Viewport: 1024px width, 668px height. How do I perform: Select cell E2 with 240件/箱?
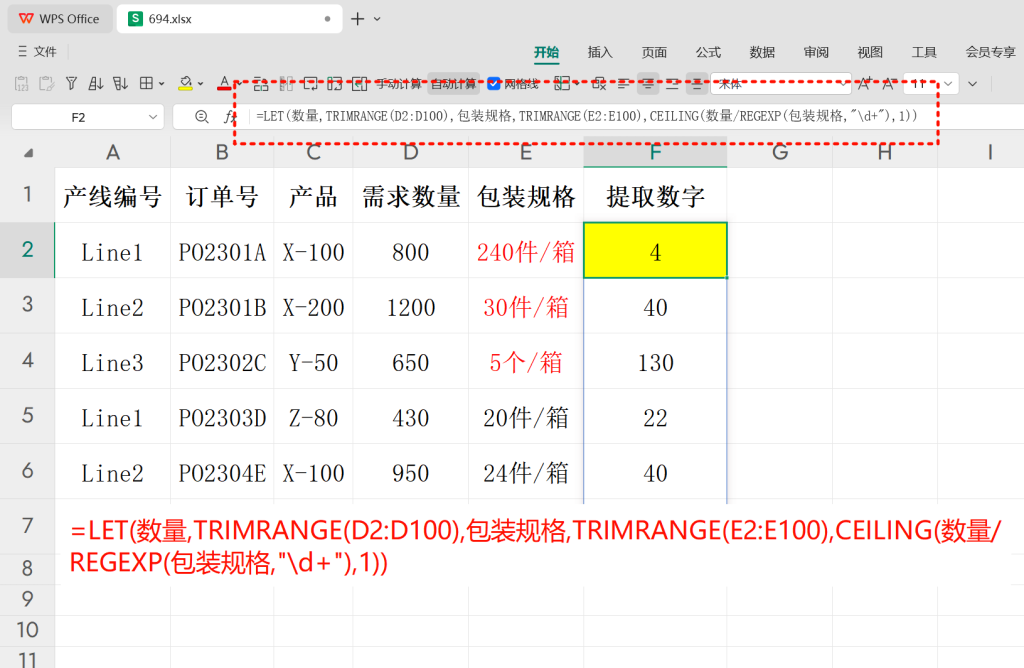point(526,251)
